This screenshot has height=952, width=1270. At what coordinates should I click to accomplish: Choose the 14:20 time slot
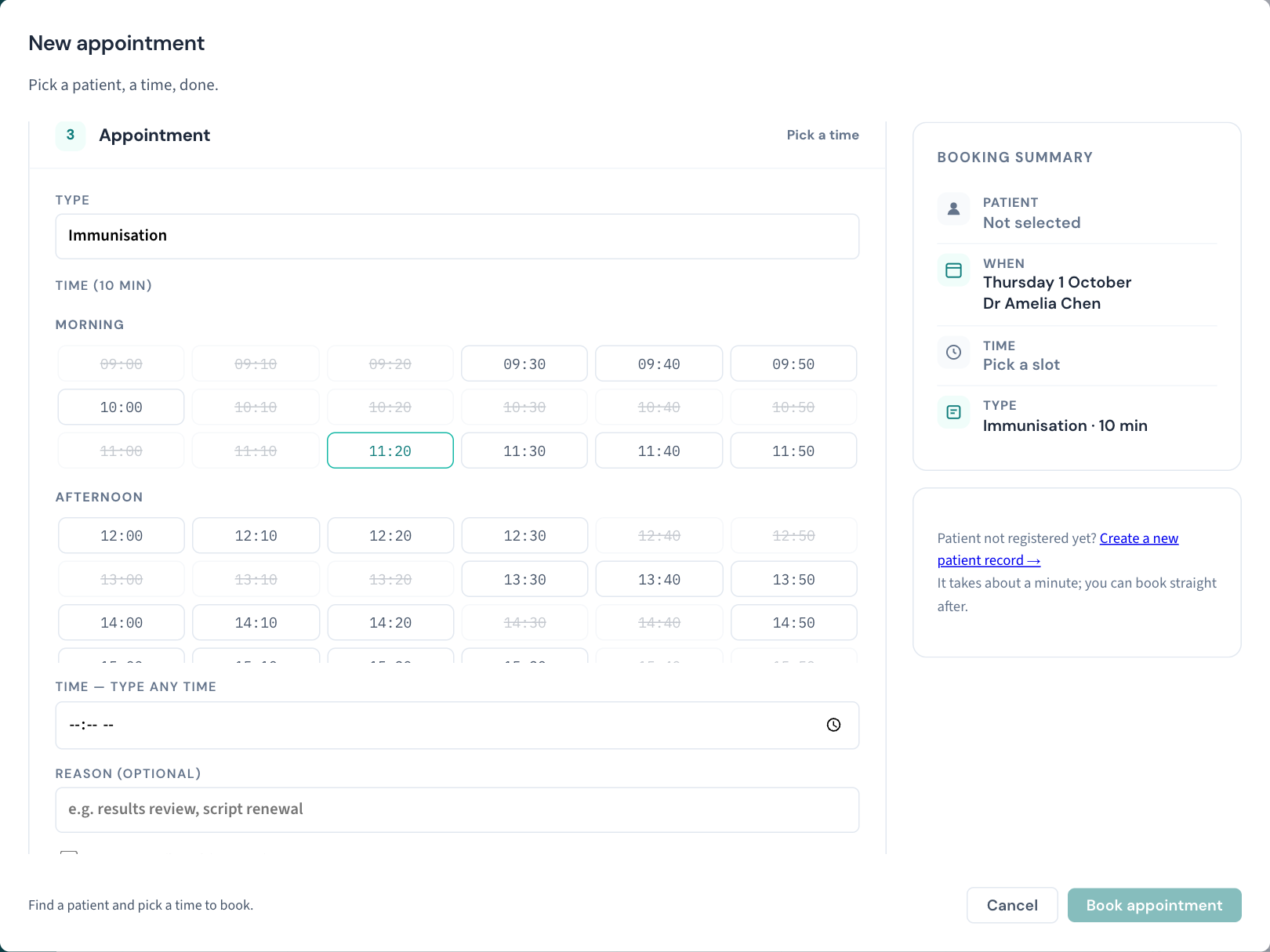(x=390, y=623)
